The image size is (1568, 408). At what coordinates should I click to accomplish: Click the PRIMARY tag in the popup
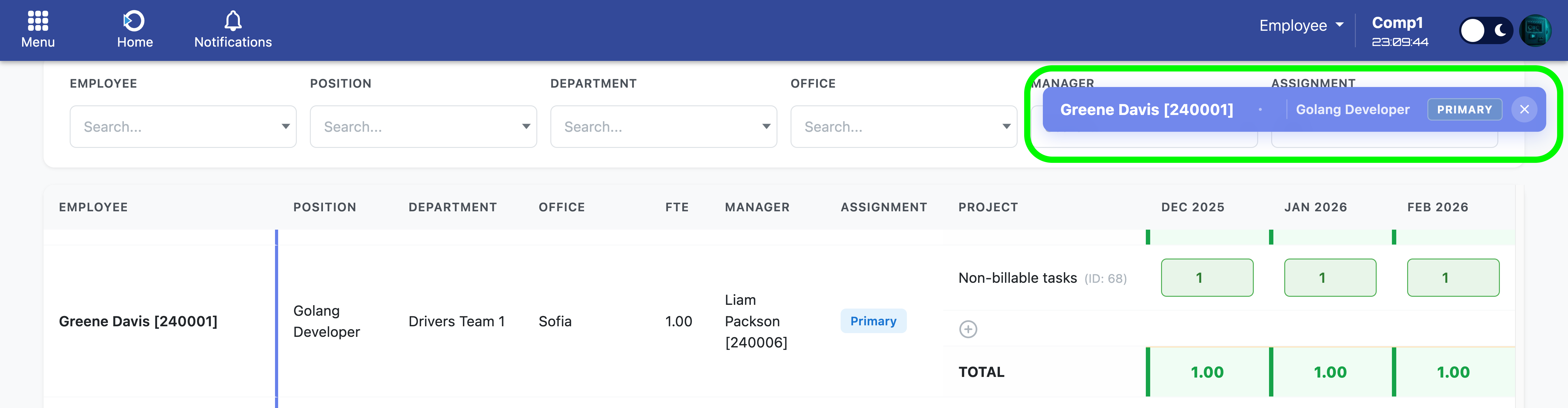click(x=1464, y=109)
